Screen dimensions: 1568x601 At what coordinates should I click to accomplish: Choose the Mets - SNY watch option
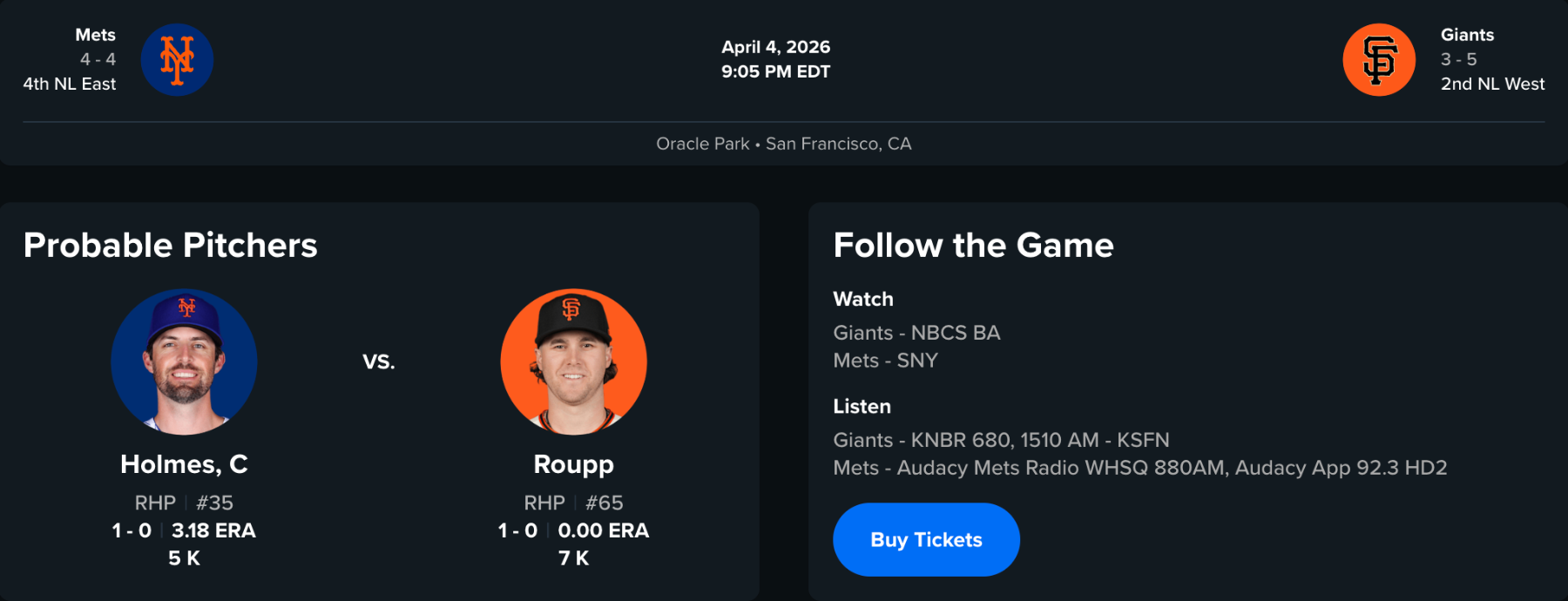(x=885, y=361)
